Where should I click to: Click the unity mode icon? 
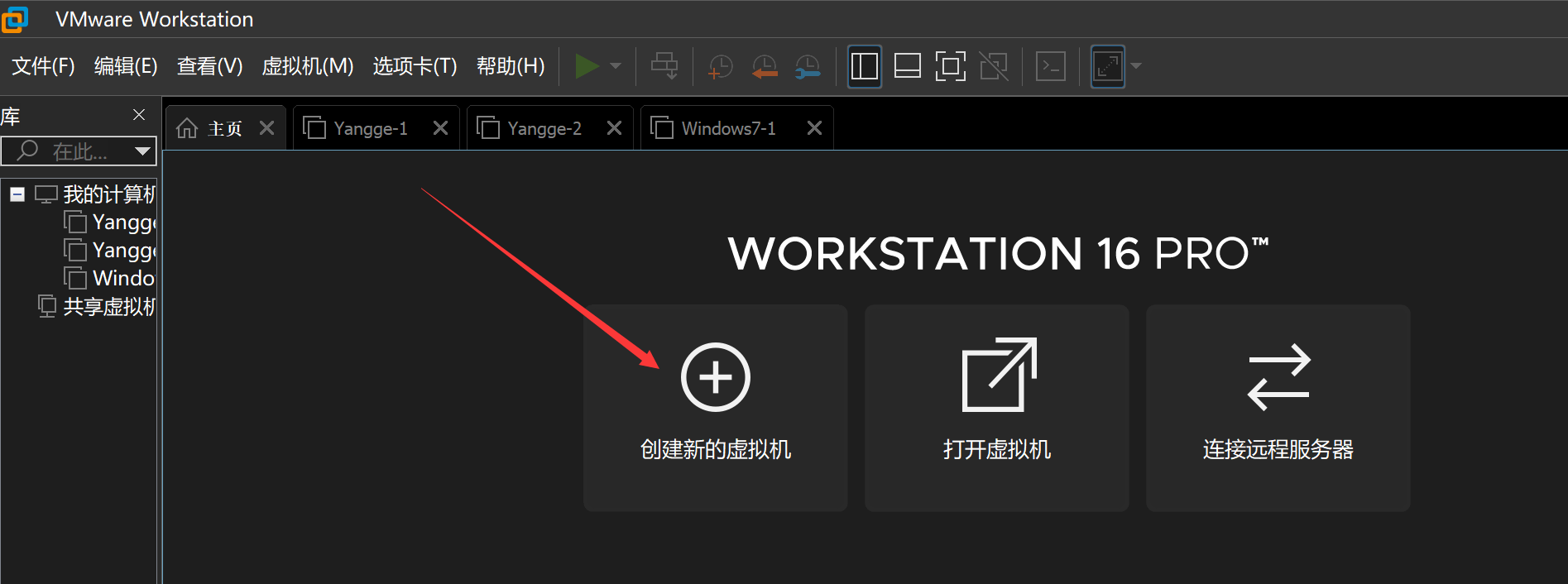[x=994, y=66]
